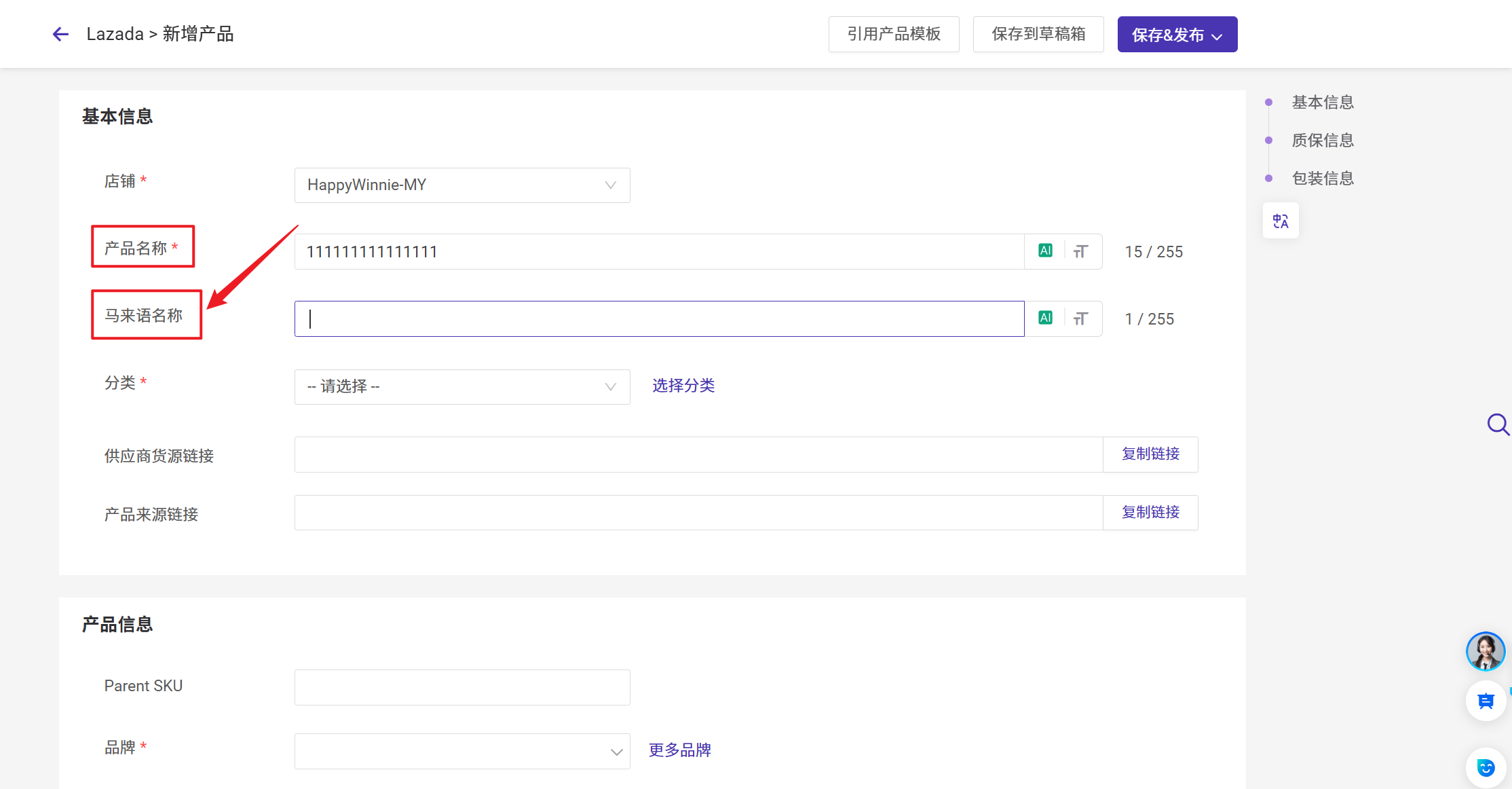Click the 1 / 255 character counter

[1149, 319]
